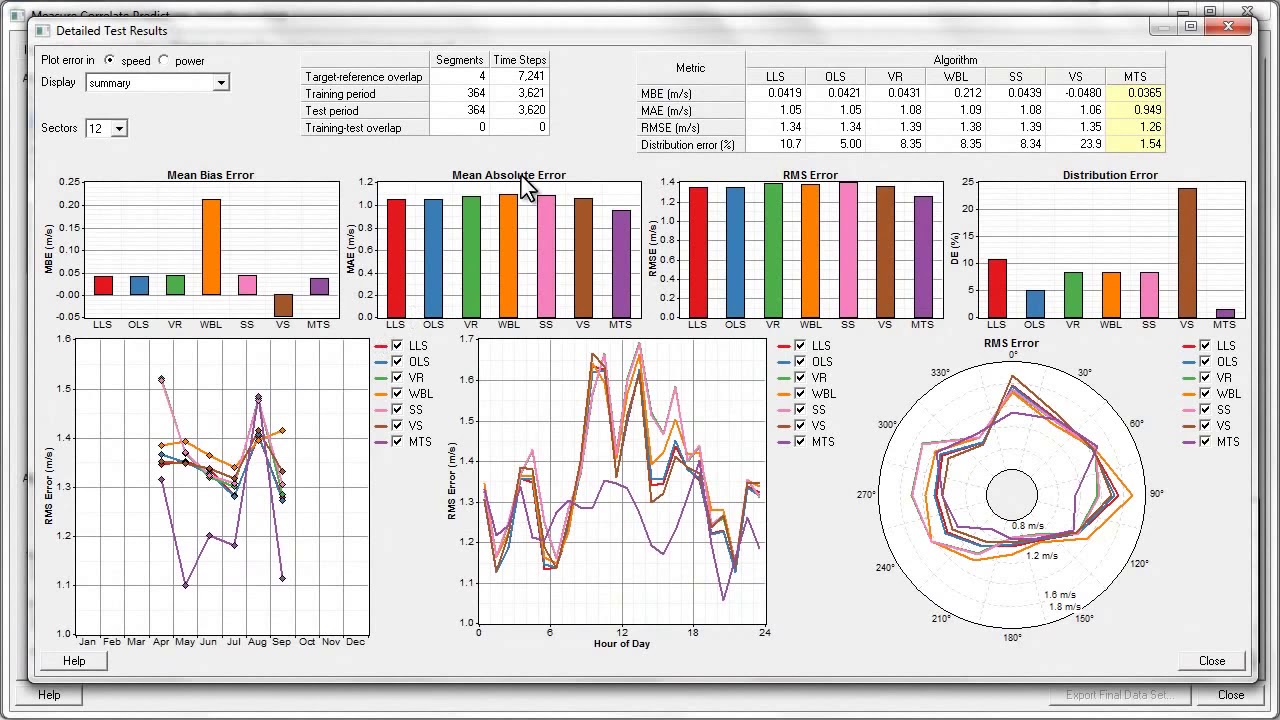Select the highlighted MTS RMSE value 1.26
Viewport: 1280px width, 720px height.
(1135, 127)
